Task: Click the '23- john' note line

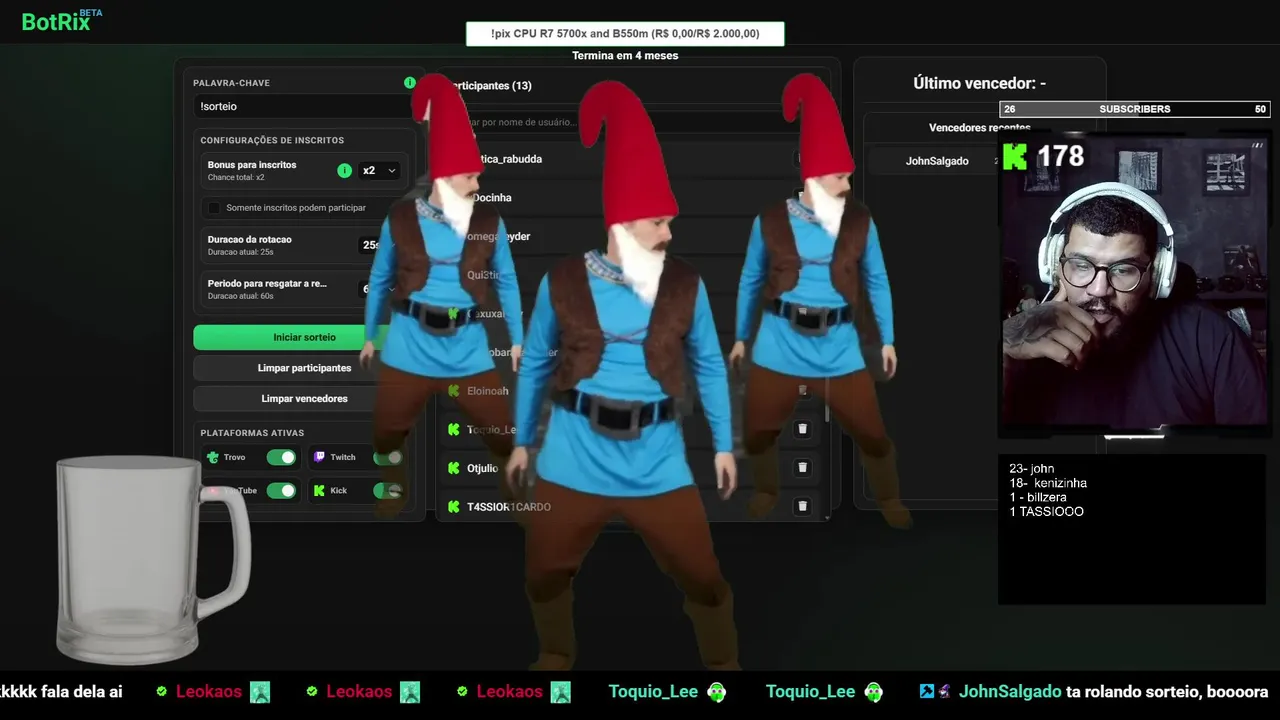Action: point(1032,468)
